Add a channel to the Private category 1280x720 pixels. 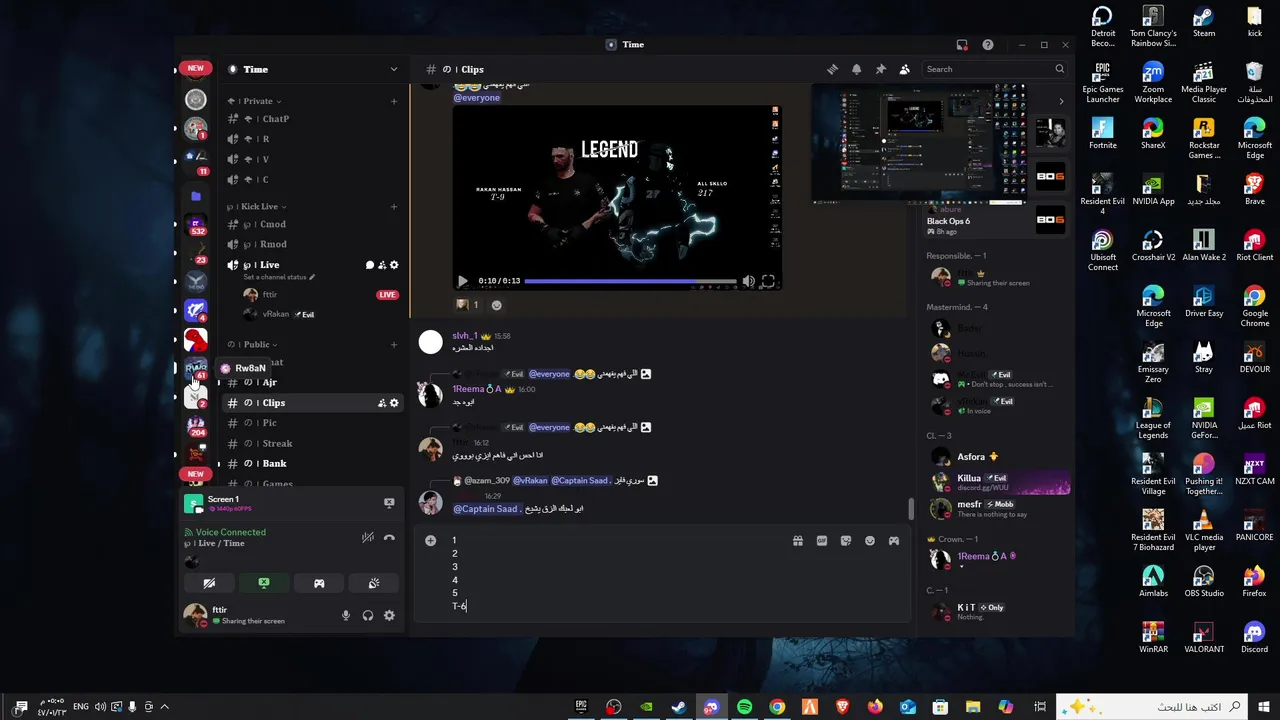pos(394,101)
